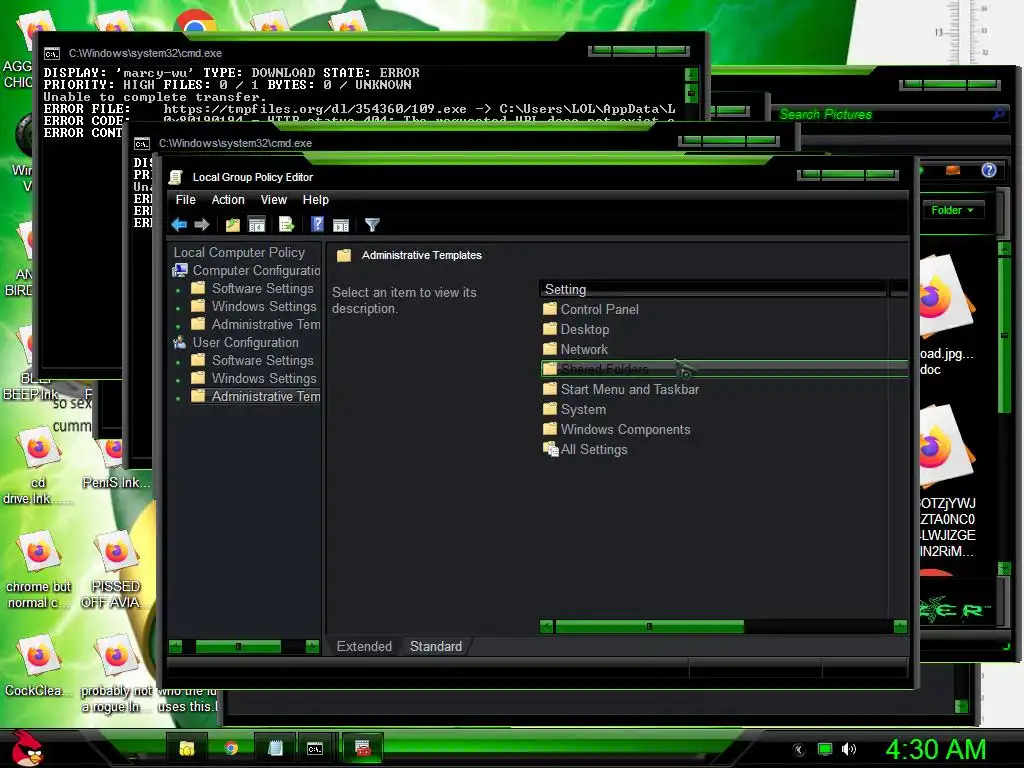Switch to the Standard tab

pos(436,647)
